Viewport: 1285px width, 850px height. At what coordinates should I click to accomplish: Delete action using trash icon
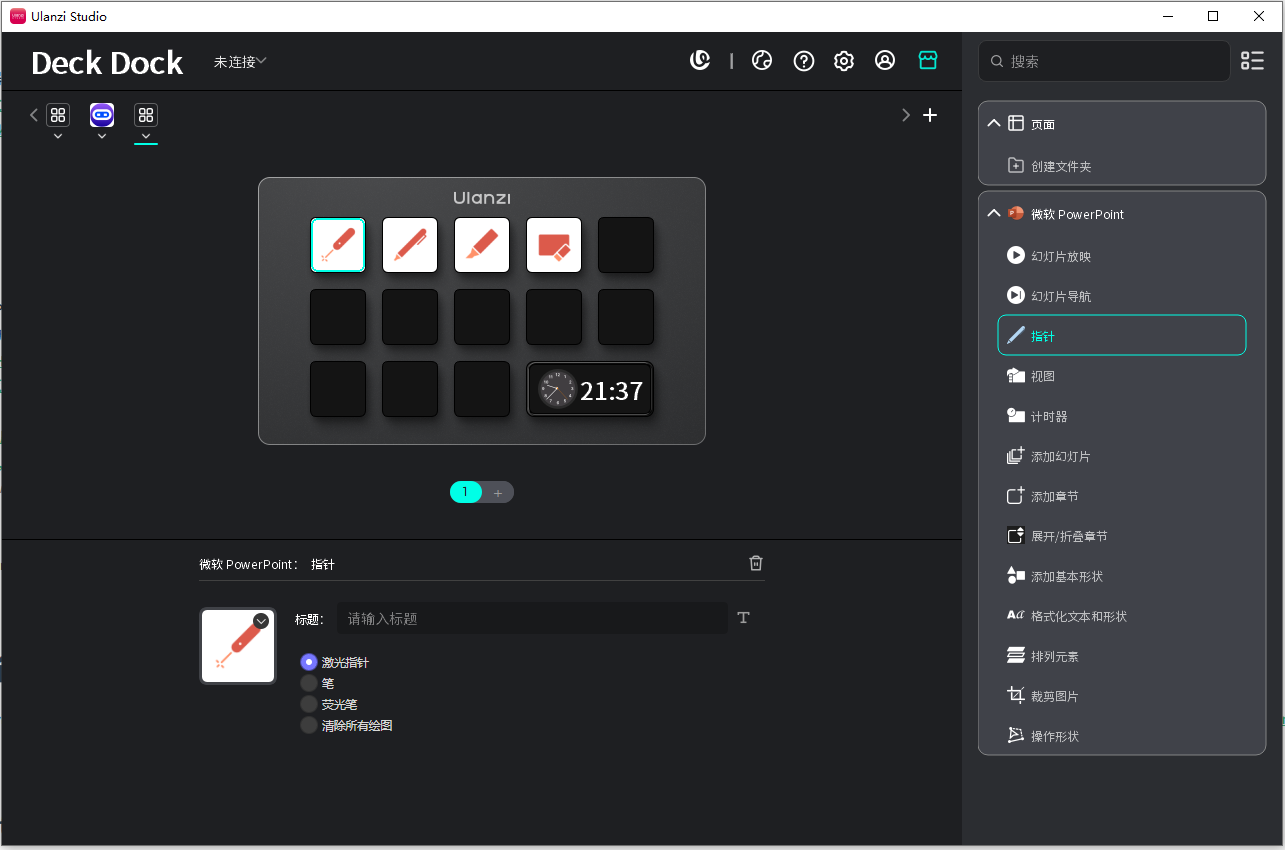point(756,564)
